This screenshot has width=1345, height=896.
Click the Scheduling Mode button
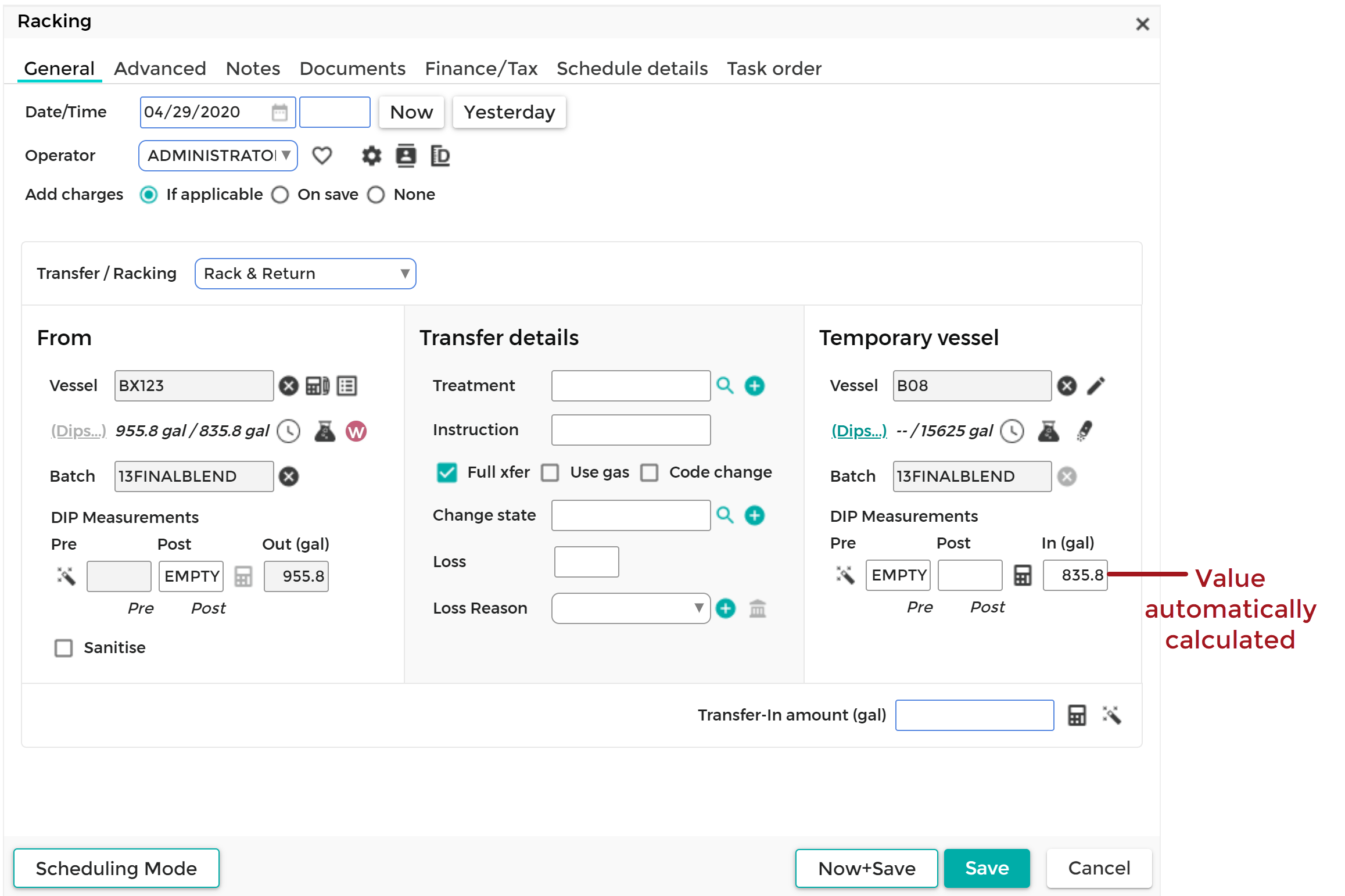116,868
